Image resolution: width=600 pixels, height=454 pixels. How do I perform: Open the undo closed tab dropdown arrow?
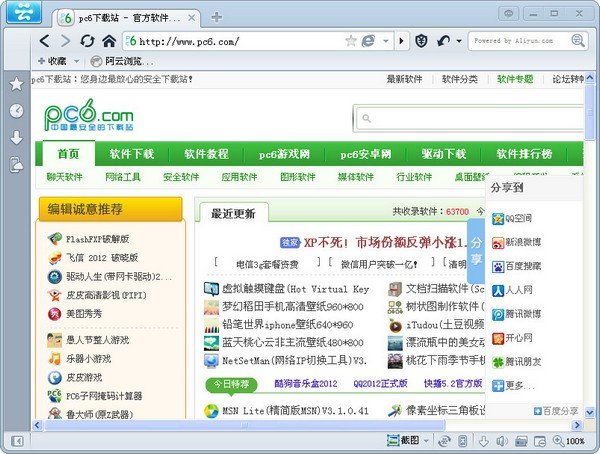(457, 41)
